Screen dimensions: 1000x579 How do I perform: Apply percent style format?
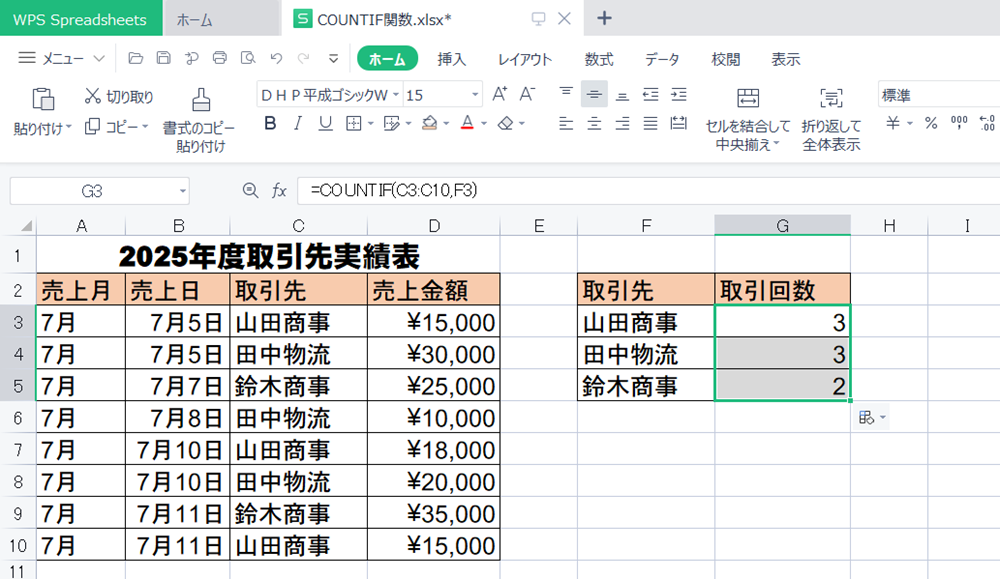click(931, 123)
